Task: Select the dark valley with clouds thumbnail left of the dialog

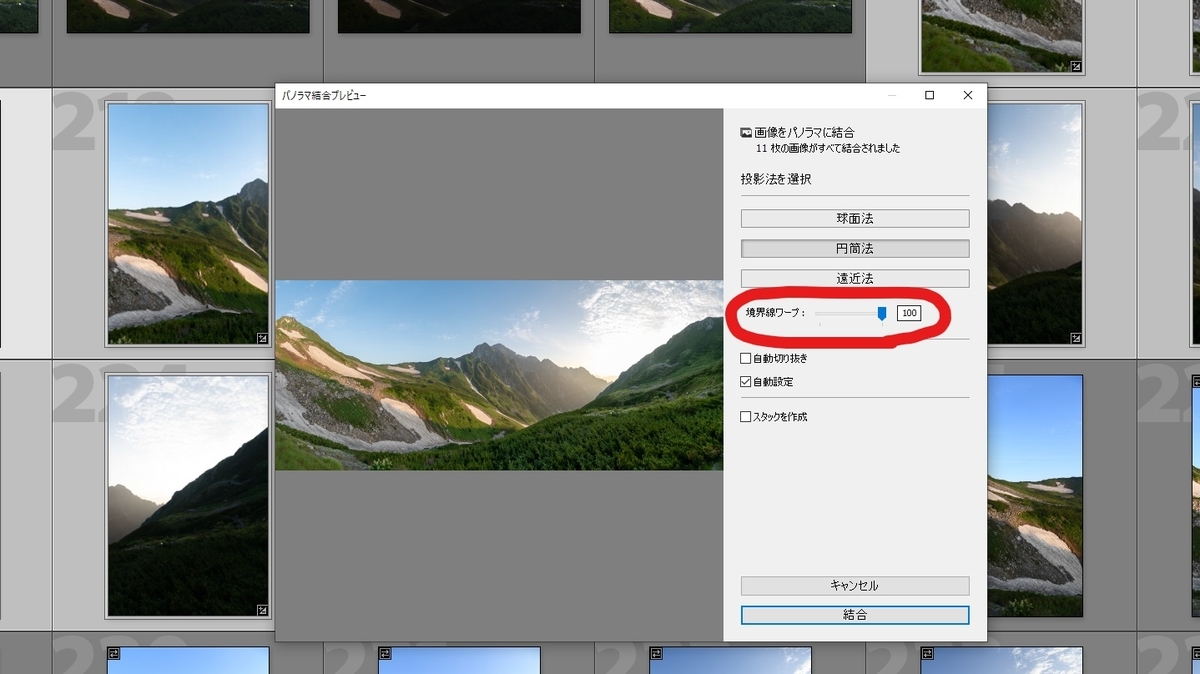Action: [x=188, y=495]
